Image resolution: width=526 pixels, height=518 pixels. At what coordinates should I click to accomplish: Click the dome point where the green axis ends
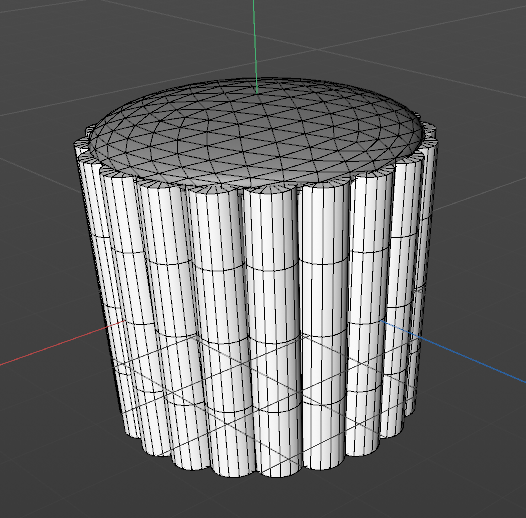[257, 93]
